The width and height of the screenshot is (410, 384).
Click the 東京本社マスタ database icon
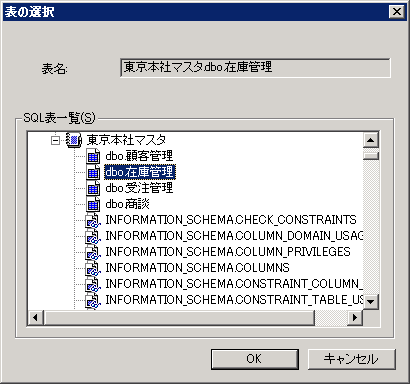click(74, 140)
